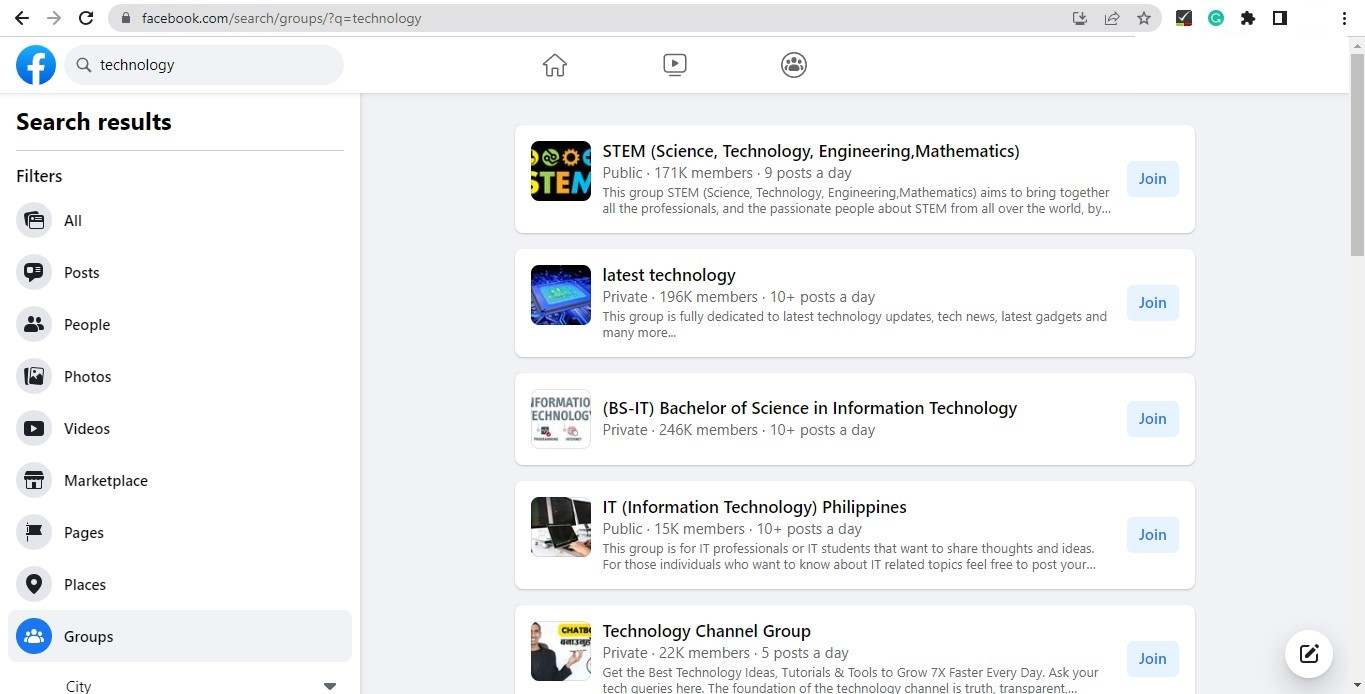Viewport: 1365px width, 694px height.
Task: Open Technology Channel Group title
Action: (707, 632)
